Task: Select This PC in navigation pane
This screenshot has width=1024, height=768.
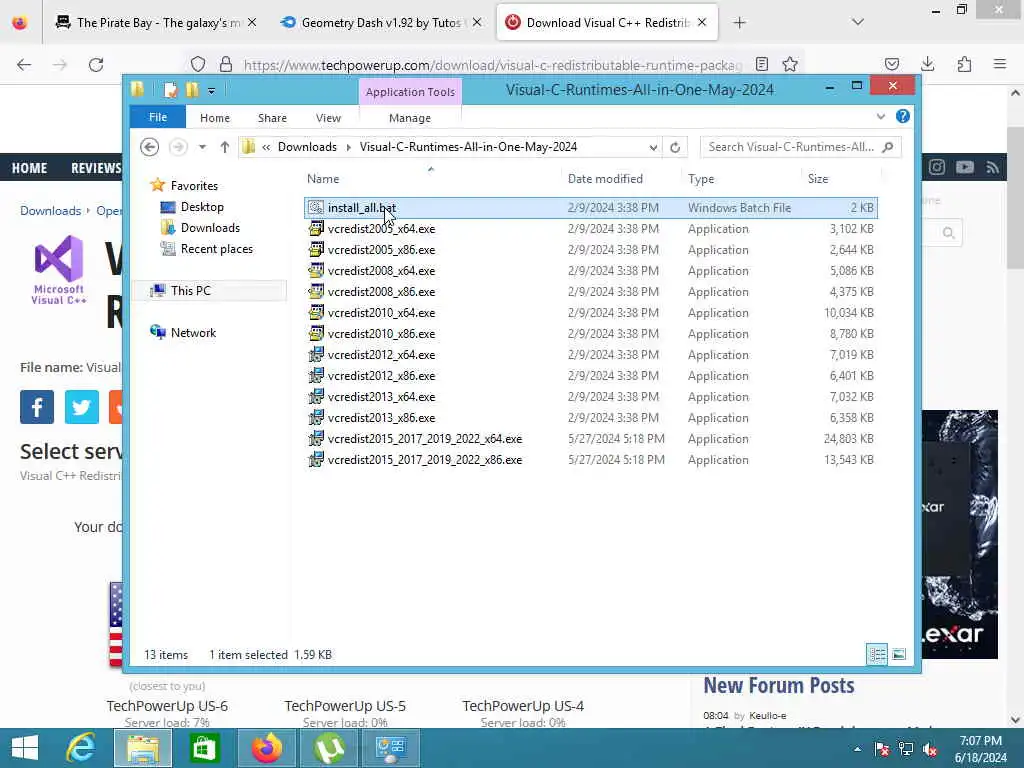Action: point(191,291)
